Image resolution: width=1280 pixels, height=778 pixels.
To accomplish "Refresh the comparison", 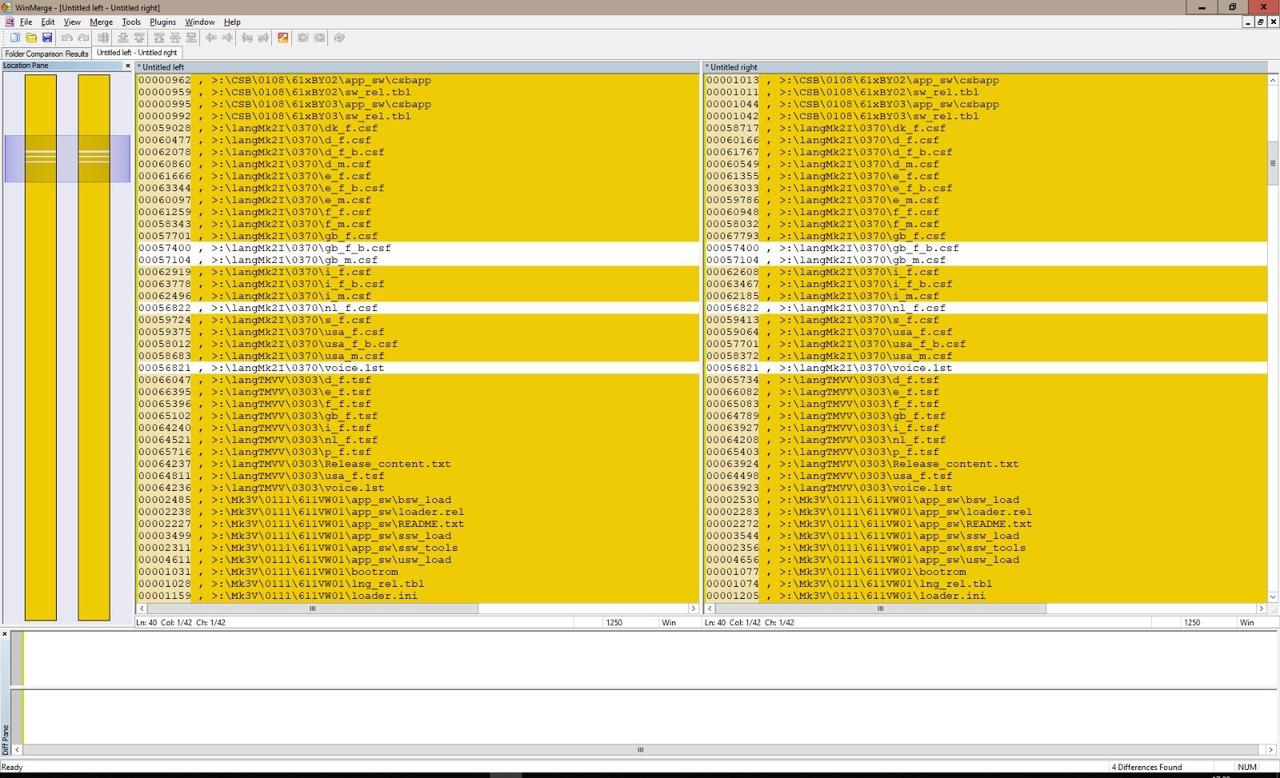I will coord(339,38).
